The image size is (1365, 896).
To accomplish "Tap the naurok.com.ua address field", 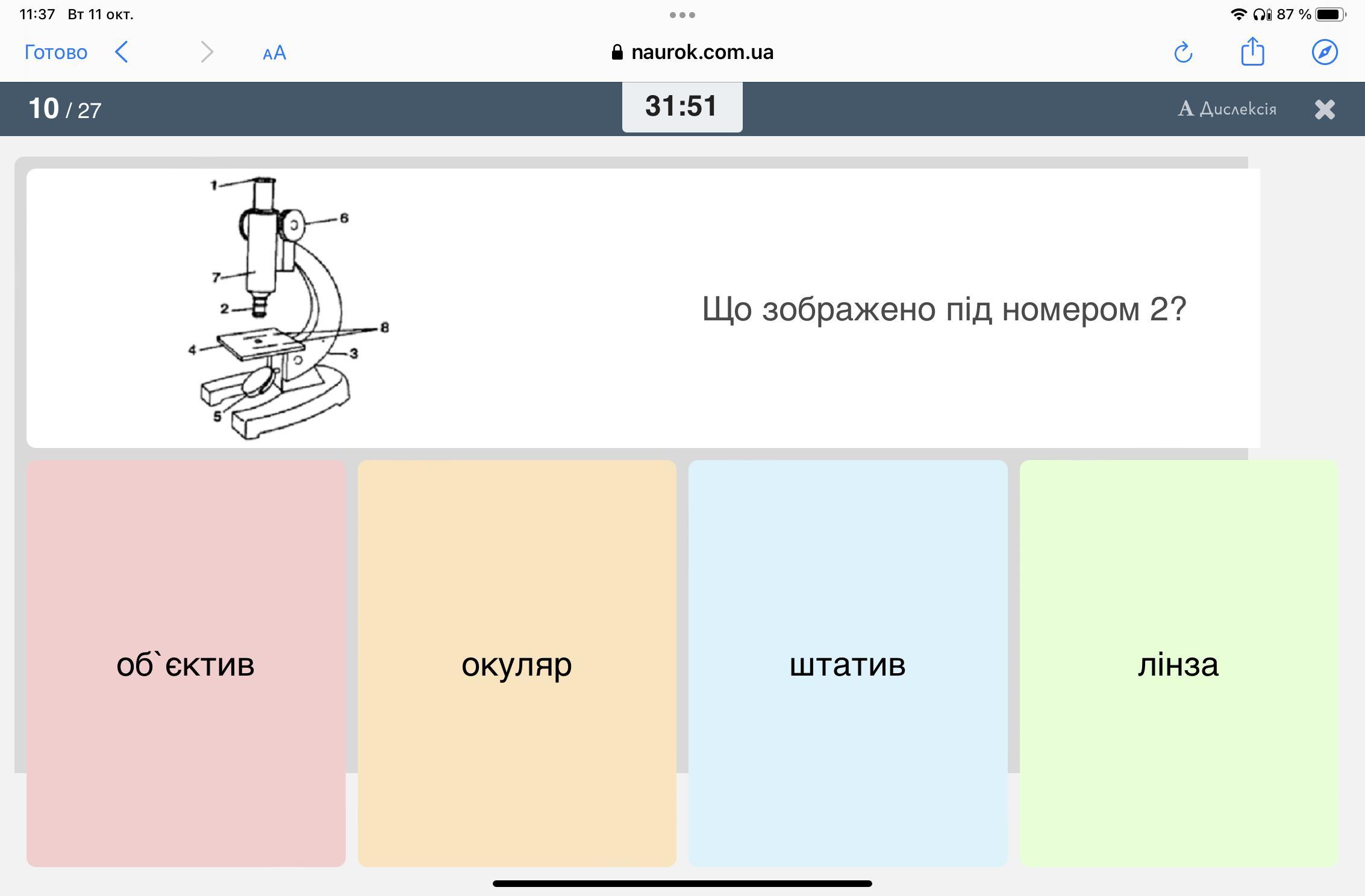I will click(702, 52).
